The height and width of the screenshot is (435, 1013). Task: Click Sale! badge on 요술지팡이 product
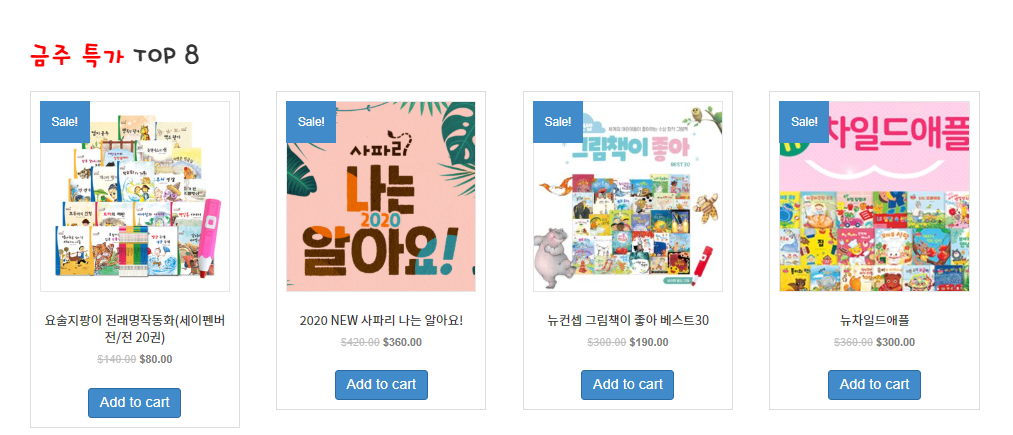[65, 122]
